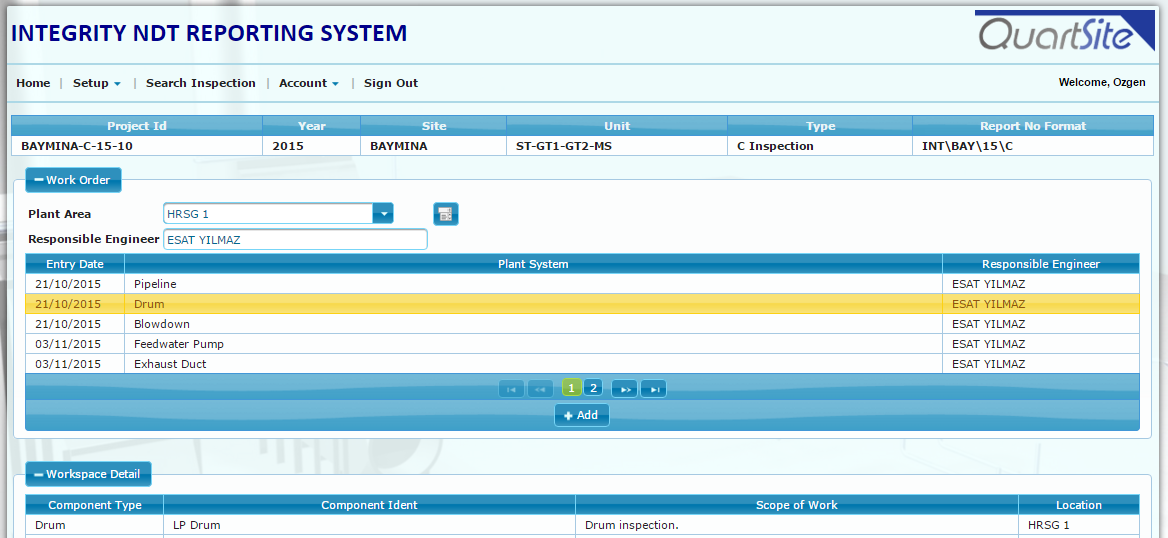Click HRSG 1 location cell in Workspace Detail
The image size is (1168, 538).
1079,525
